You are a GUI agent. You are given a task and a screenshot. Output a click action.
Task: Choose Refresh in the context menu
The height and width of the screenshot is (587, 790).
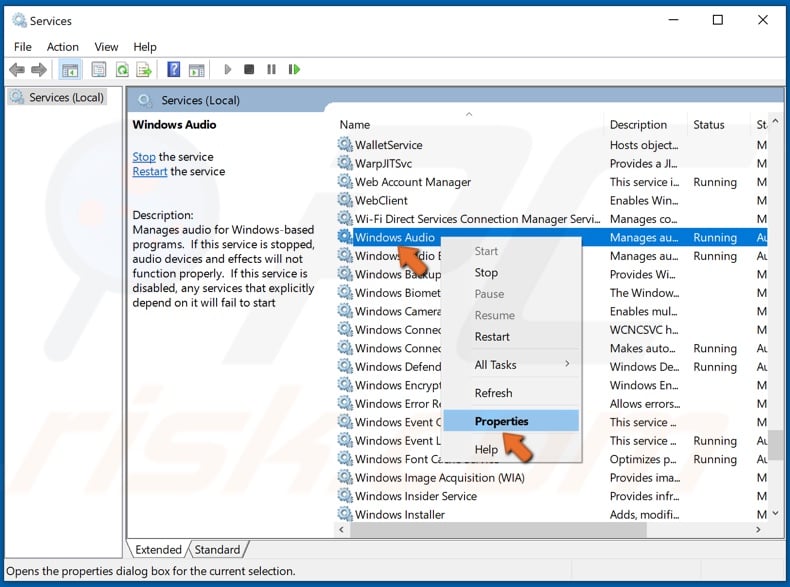pyautogui.click(x=511, y=393)
